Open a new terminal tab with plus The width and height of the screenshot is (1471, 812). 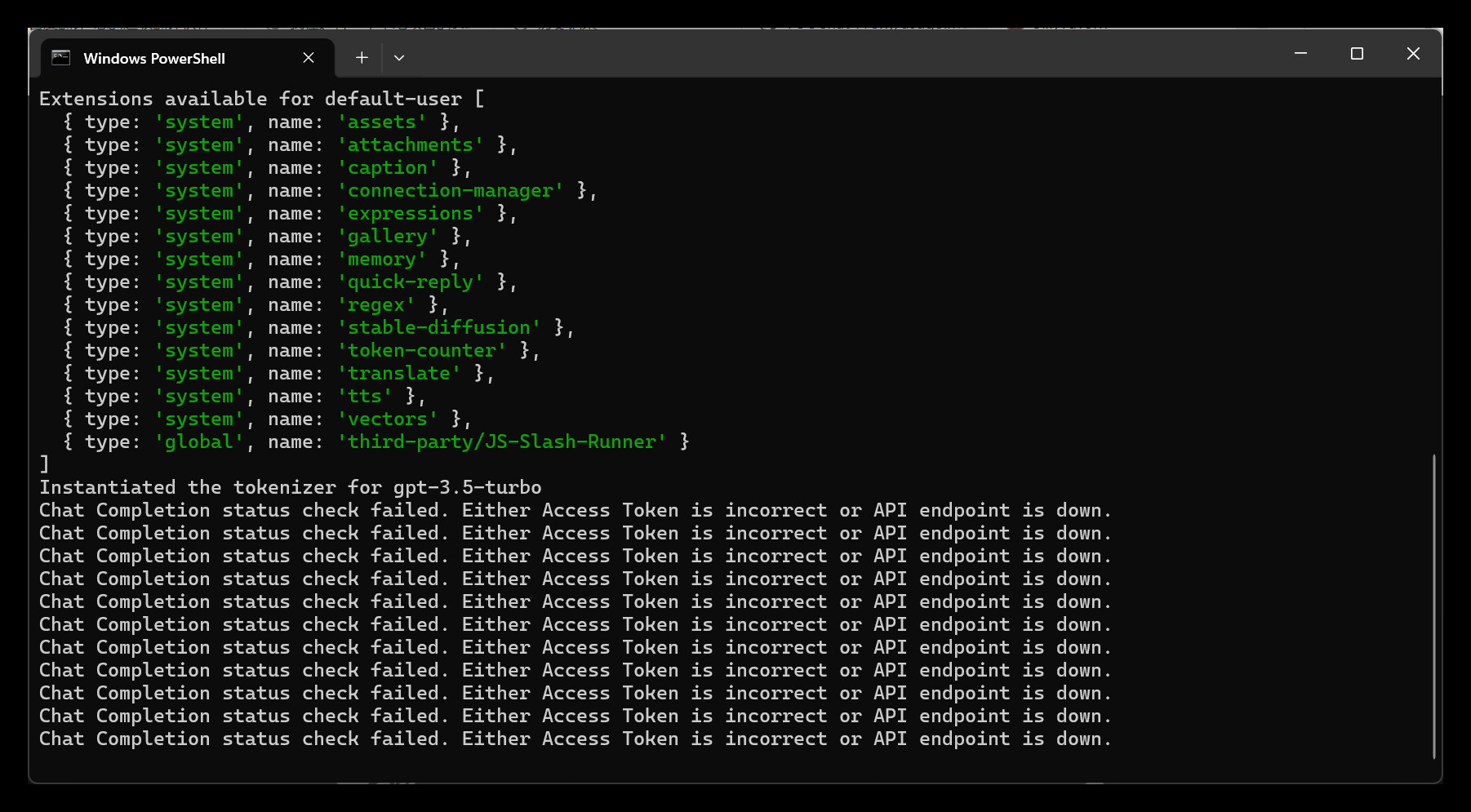[362, 58]
